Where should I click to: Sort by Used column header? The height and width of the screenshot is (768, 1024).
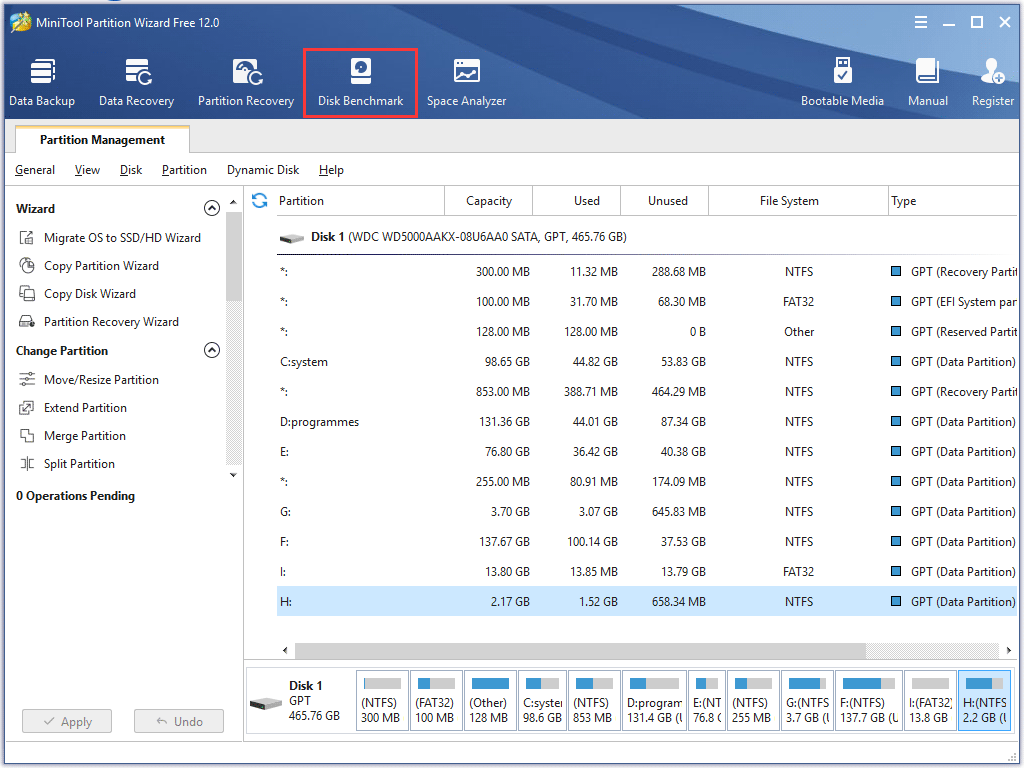[x=577, y=200]
